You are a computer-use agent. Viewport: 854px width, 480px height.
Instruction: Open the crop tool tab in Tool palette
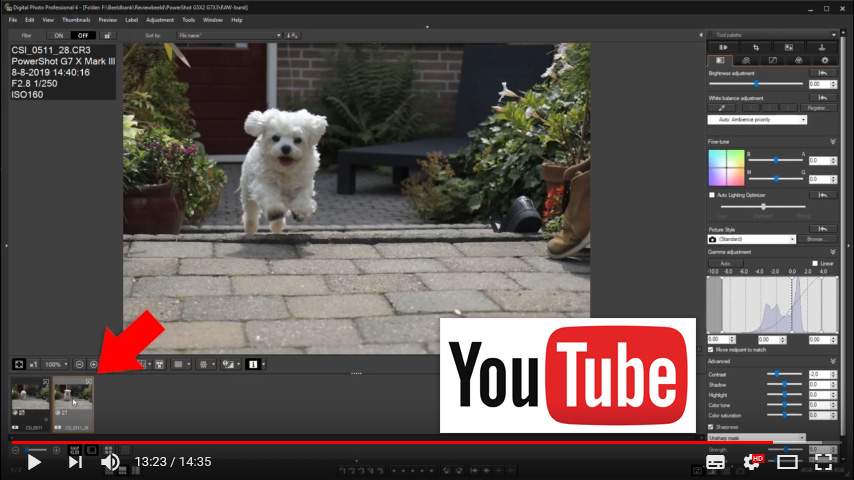tap(754, 47)
